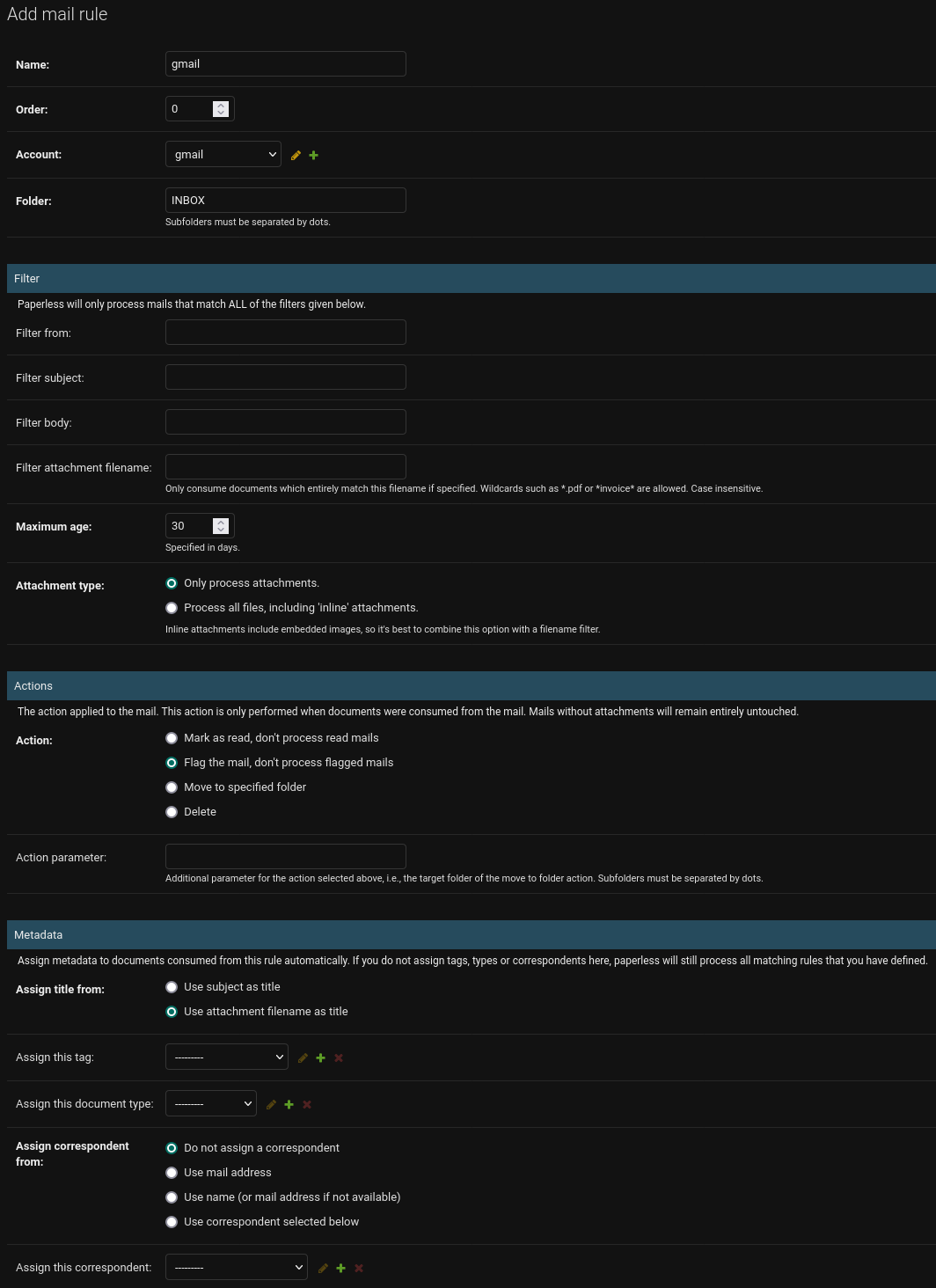The height and width of the screenshot is (1288, 936).
Task: Select process all files including inline attachments
Action: point(172,607)
